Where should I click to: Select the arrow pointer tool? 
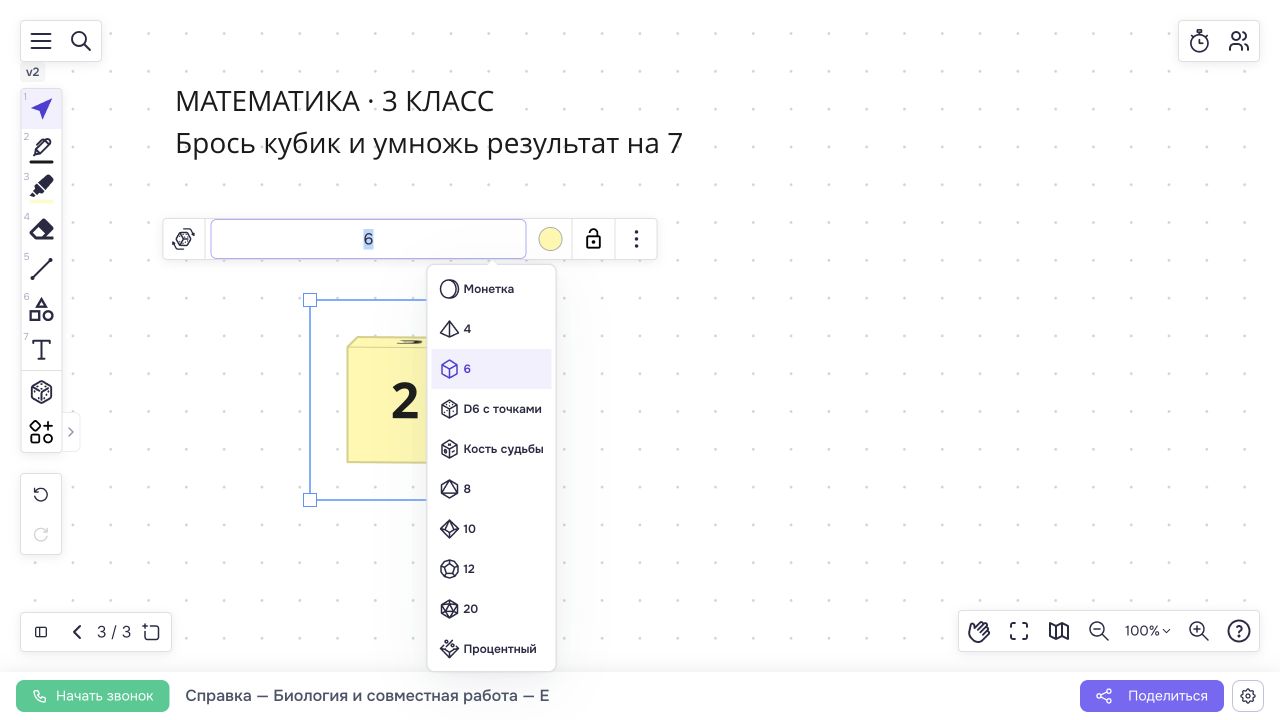[x=41, y=109]
